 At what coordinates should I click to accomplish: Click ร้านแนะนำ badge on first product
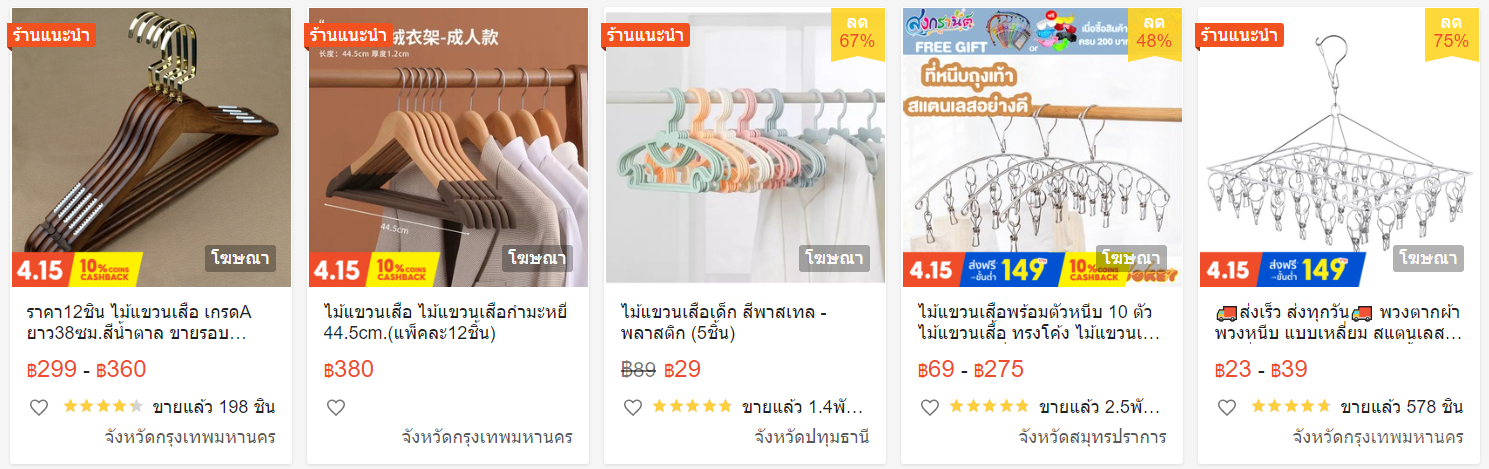click(x=50, y=34)
